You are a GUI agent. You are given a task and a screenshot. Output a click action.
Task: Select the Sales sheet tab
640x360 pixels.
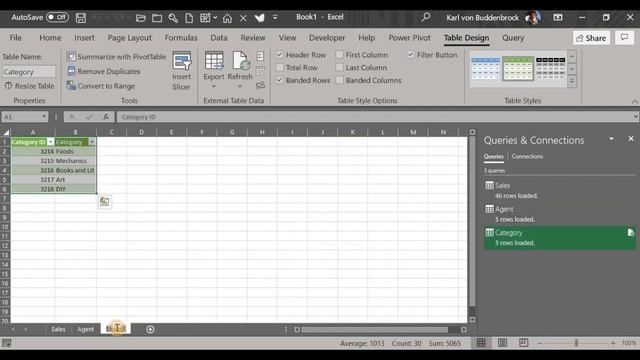click(x=58, y=329)
